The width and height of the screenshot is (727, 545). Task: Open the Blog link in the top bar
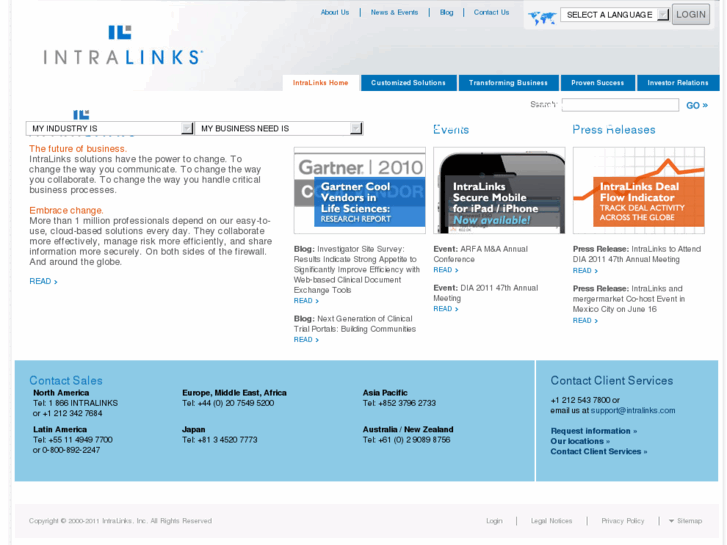(446, 13)
